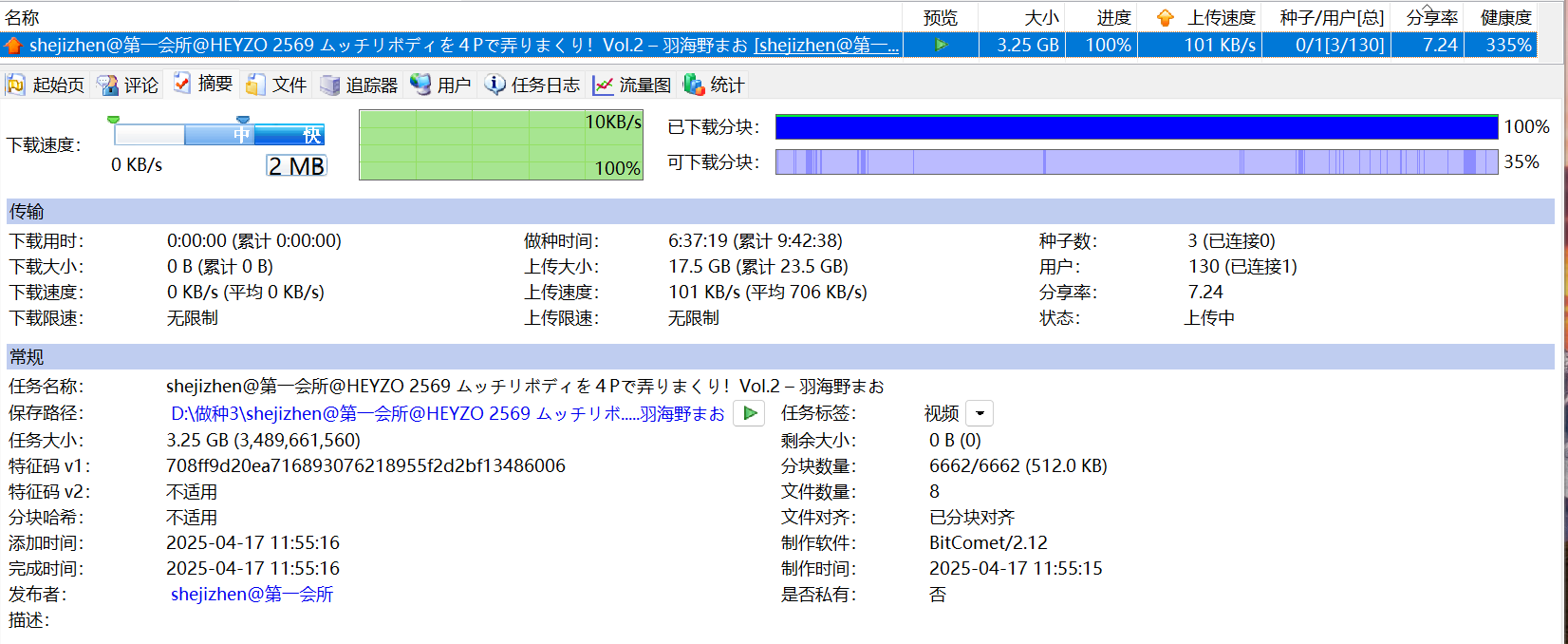Click the 2 MB speed limit field
The height and width of the screenshot is (644, 1568).
click(x=296, y=165)
